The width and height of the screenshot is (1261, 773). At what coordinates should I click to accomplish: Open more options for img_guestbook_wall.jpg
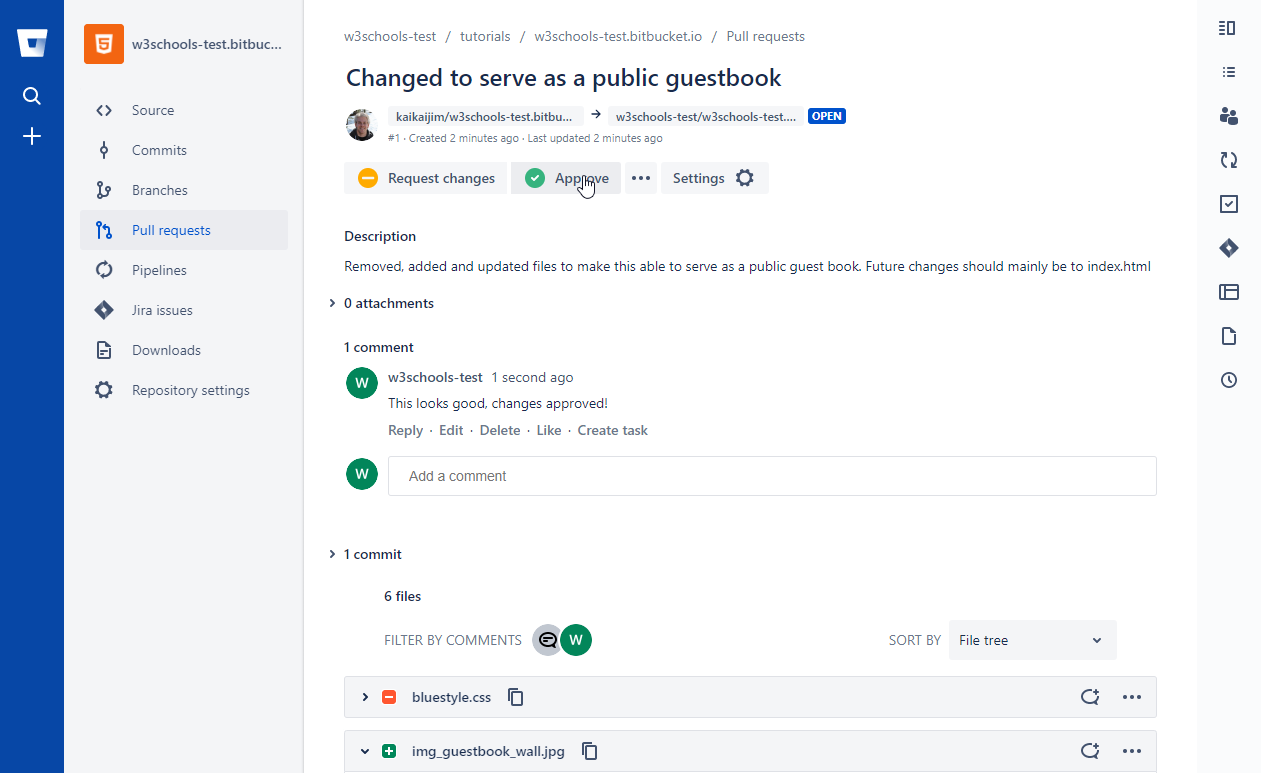click(1131, 751)
